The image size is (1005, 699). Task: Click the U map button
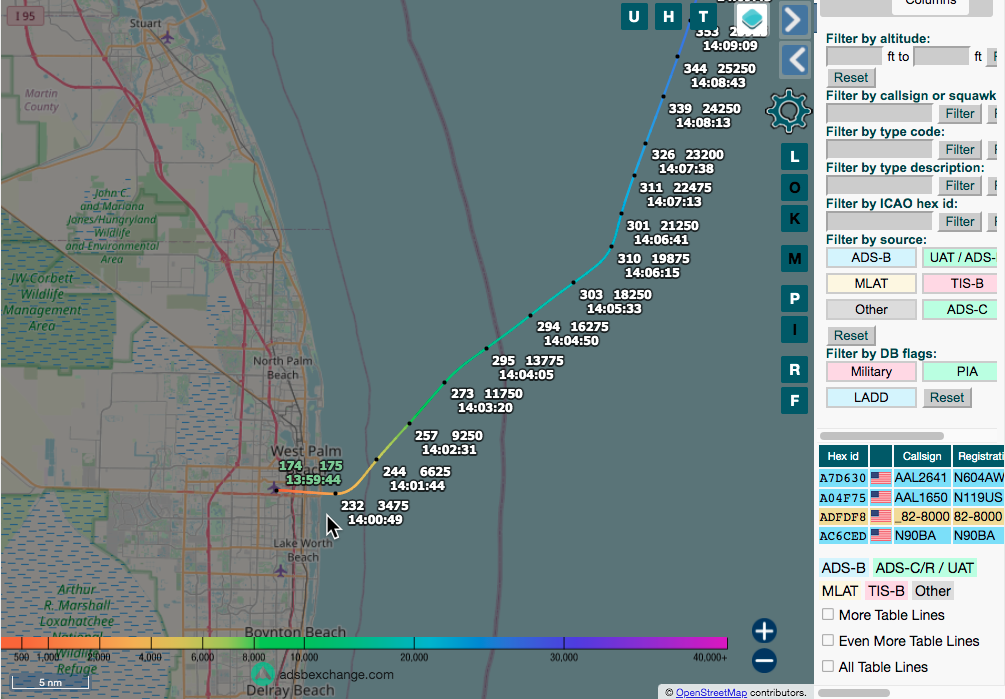[634, 17]
